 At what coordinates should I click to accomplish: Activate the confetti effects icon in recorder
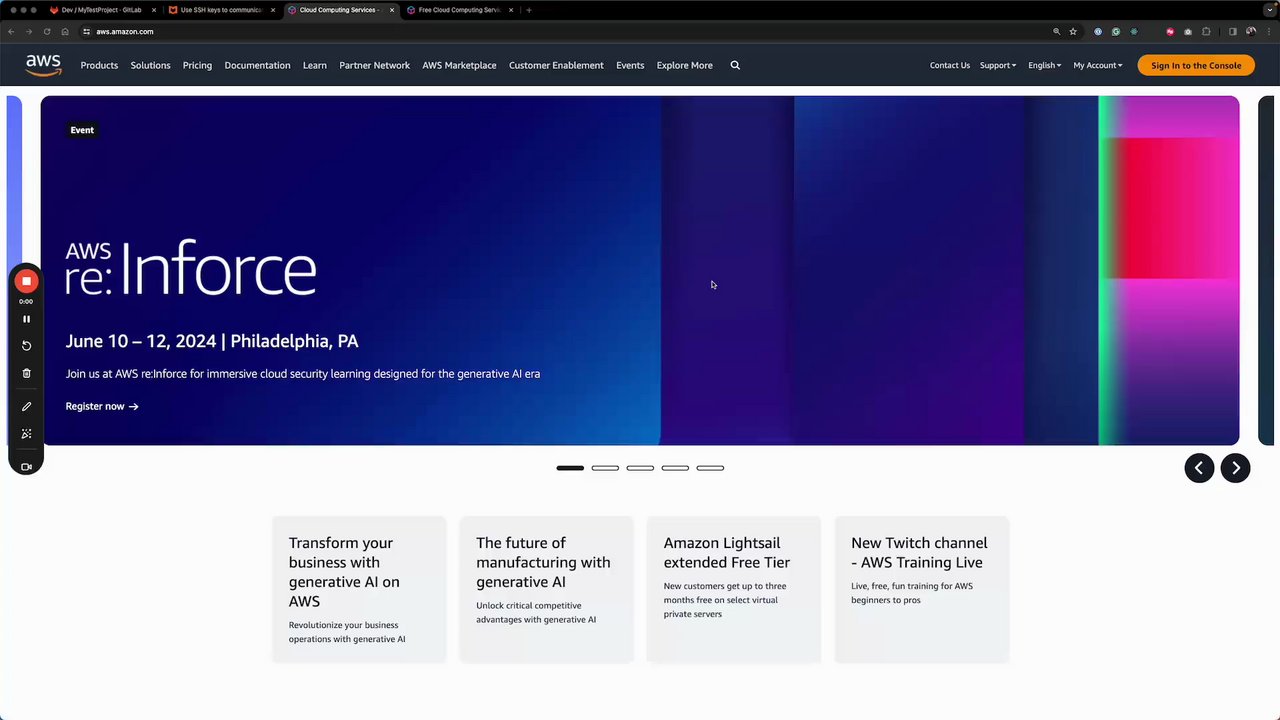click(27, 434)
